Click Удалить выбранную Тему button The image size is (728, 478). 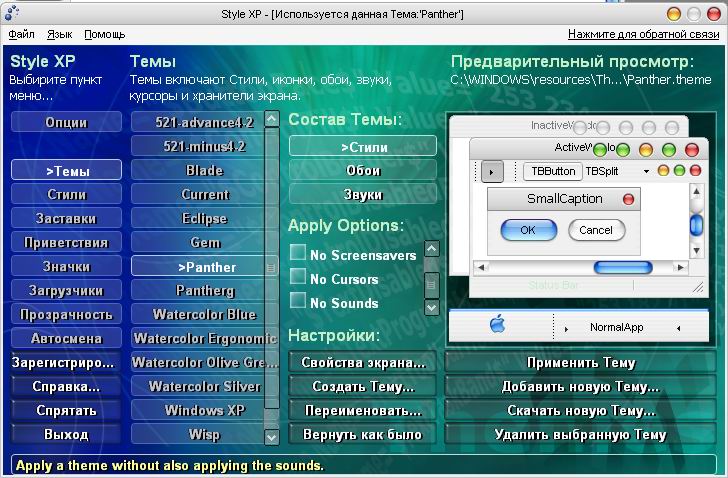click(580, 434)
